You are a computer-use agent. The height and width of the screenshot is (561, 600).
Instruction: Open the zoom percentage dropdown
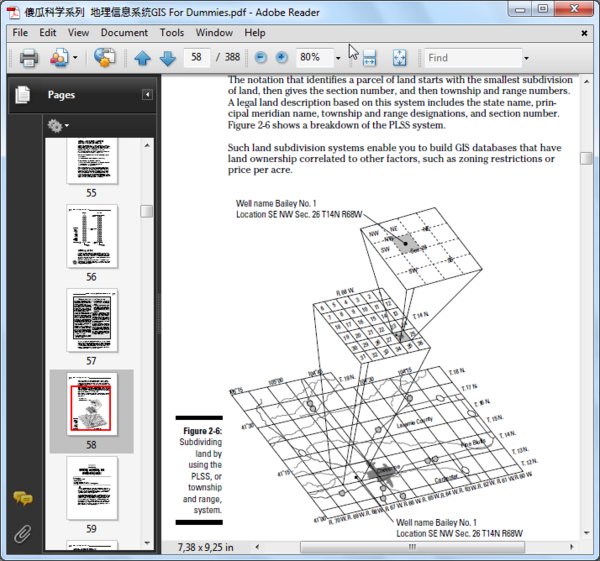pyautogui.click(x=339, y=58)
